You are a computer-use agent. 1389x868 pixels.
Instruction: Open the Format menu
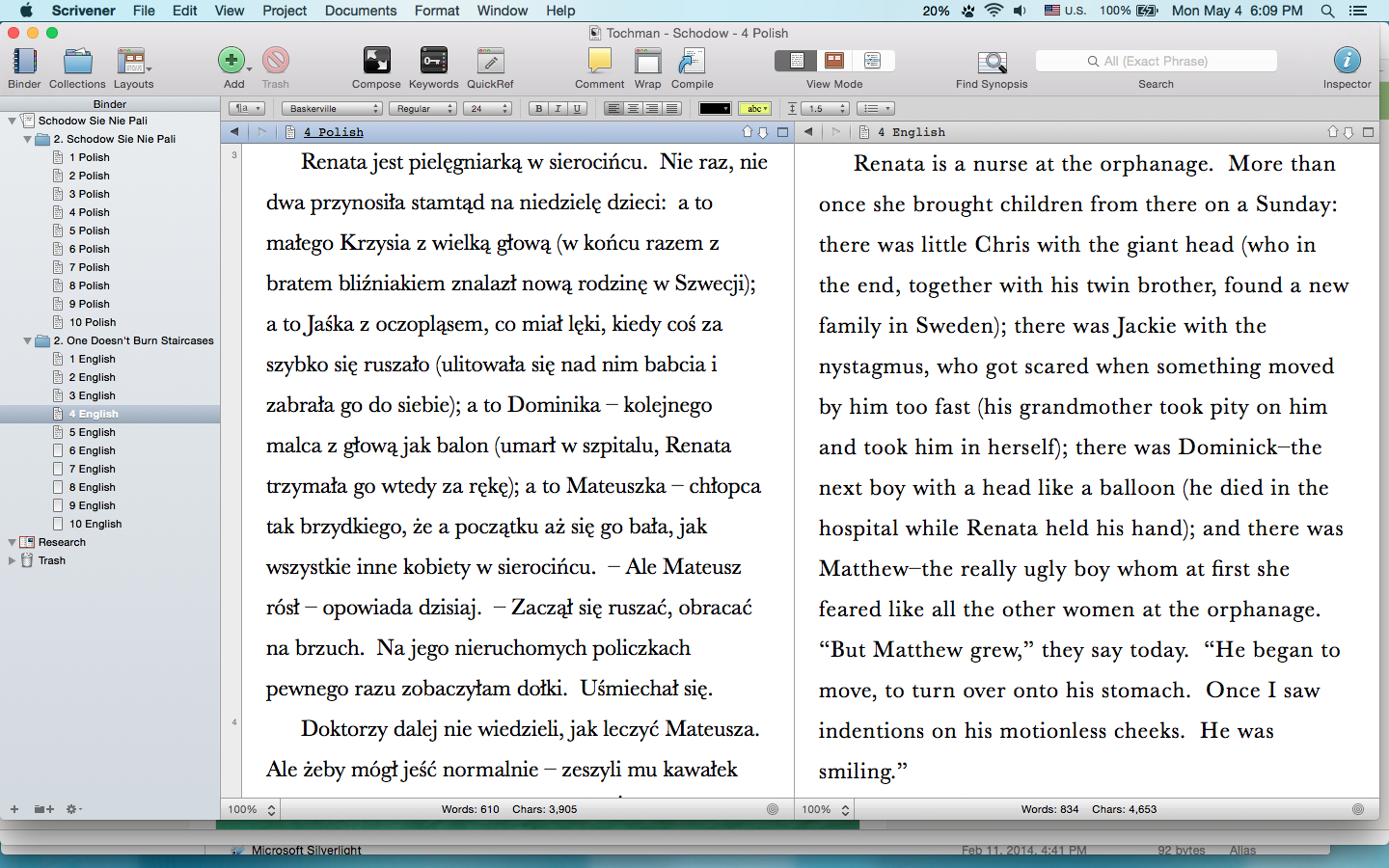click(437, 11)
